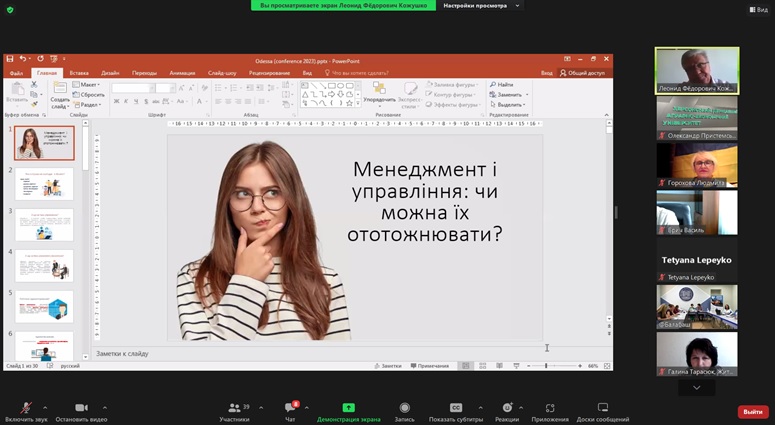Viewport: 775px width, 425px height.
Task: Switch to Дизайн ribbon tab
Action: pos(110,73)
